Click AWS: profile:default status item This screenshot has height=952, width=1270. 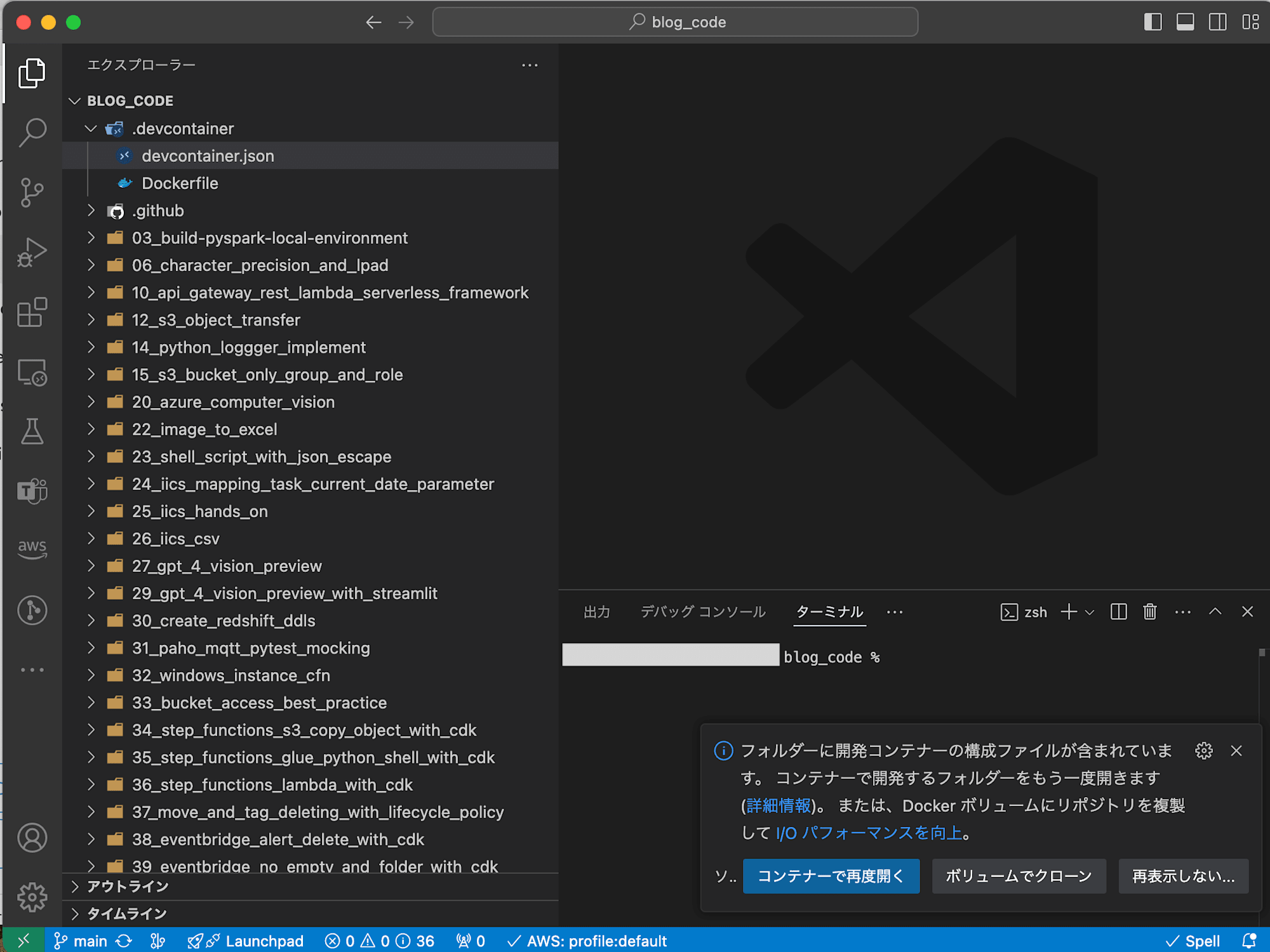tap(587, 941)
